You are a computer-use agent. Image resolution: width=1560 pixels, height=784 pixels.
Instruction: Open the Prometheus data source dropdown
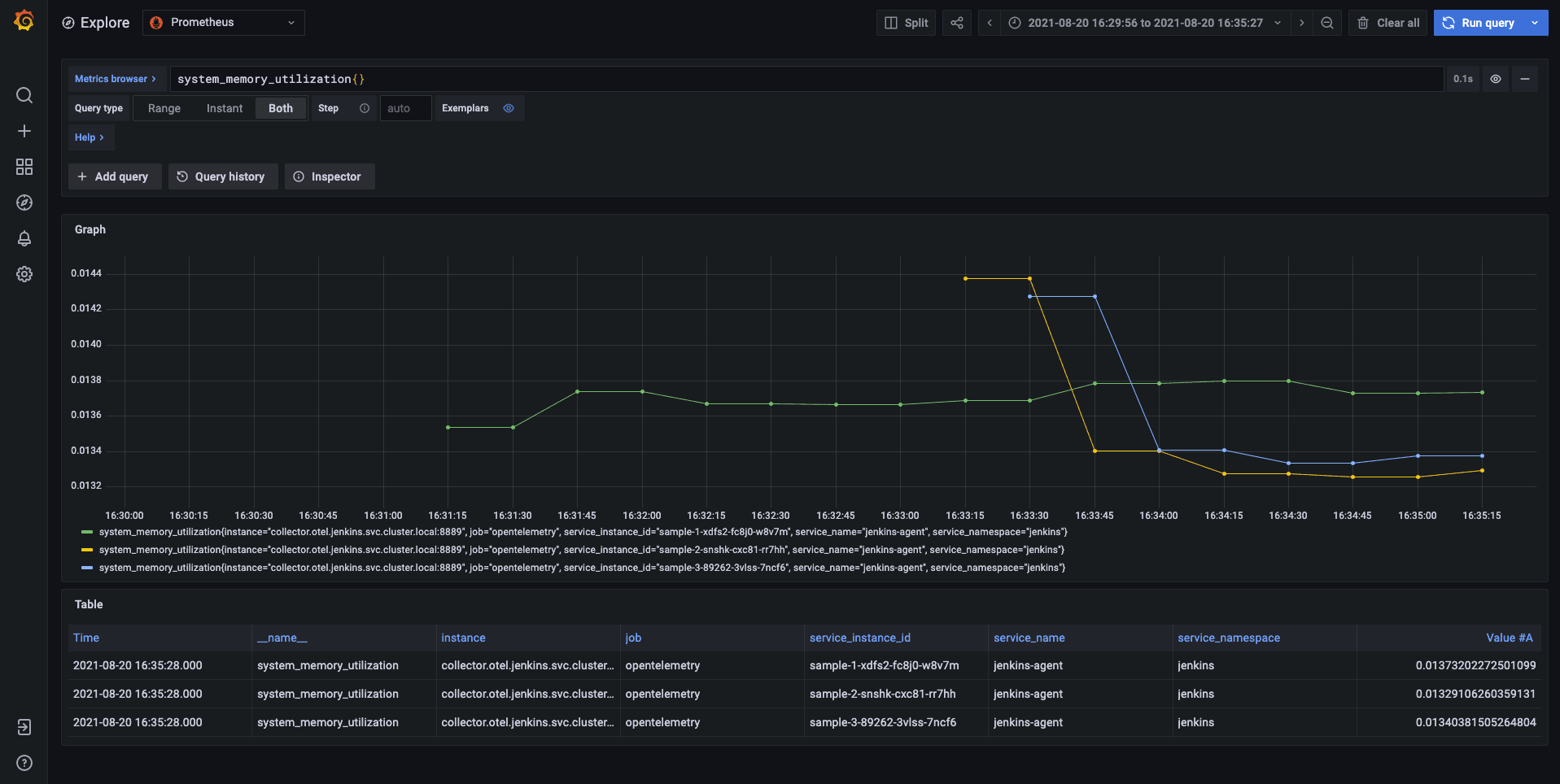point(224,23)
